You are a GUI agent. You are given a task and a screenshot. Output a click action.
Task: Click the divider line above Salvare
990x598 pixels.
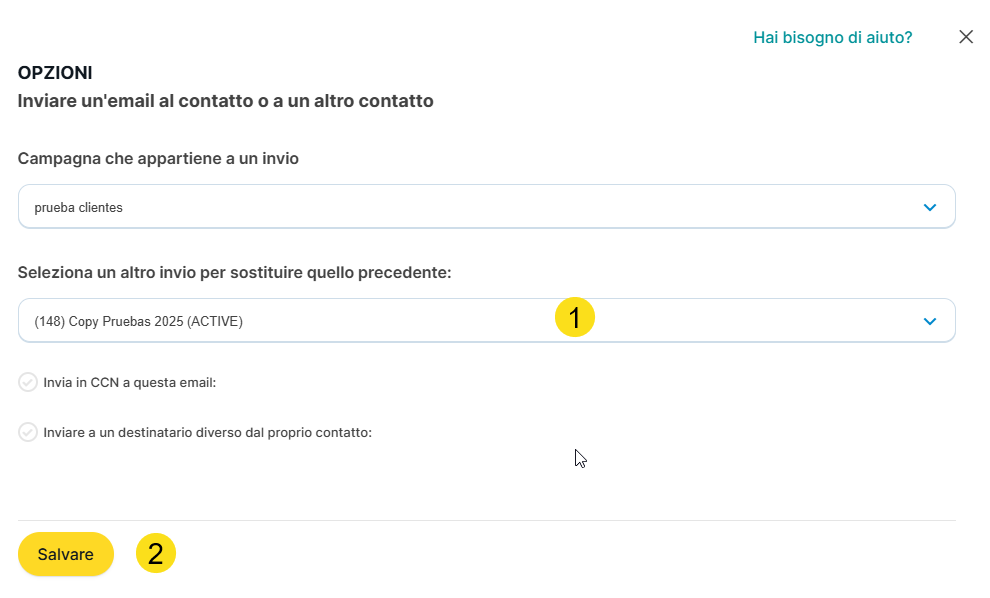pyautogui.click(x=486, y=520)
